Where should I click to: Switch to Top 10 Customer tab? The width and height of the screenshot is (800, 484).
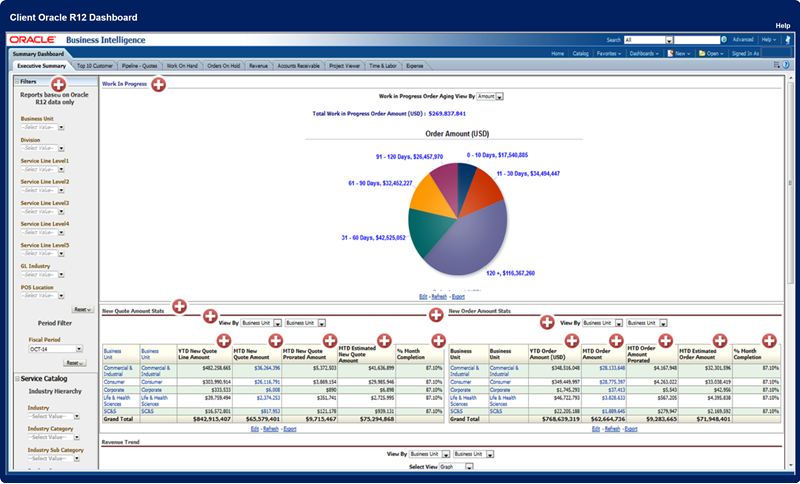coord(95,66)
